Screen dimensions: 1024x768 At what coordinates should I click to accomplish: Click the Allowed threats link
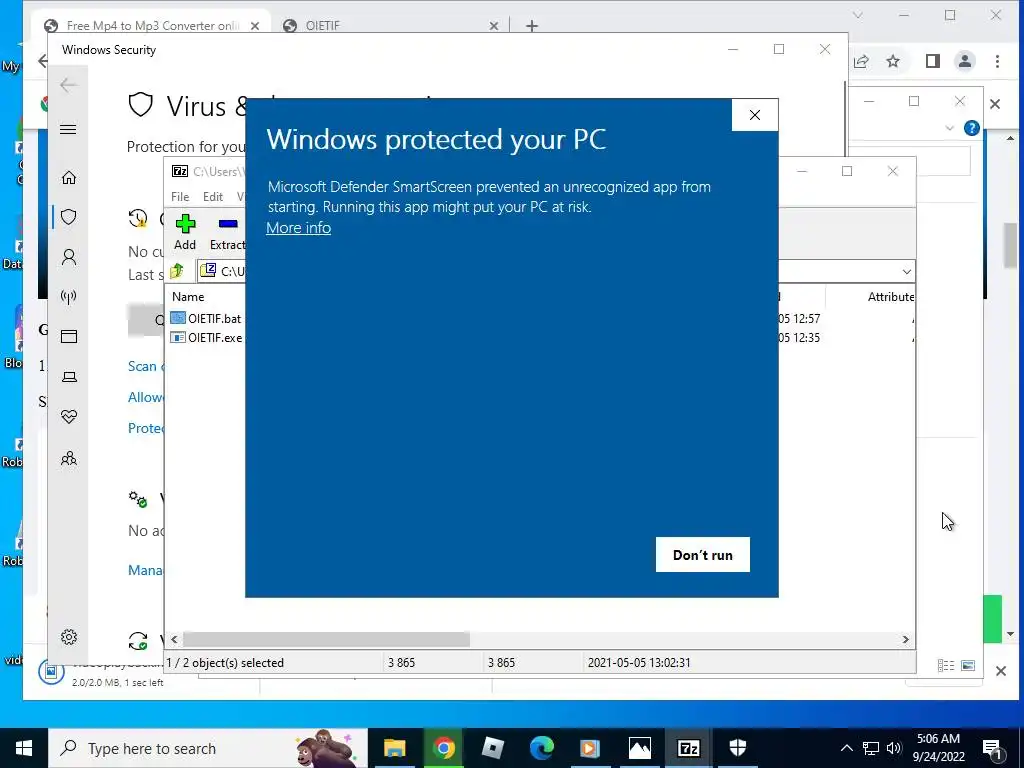click(x=145, y=397)
